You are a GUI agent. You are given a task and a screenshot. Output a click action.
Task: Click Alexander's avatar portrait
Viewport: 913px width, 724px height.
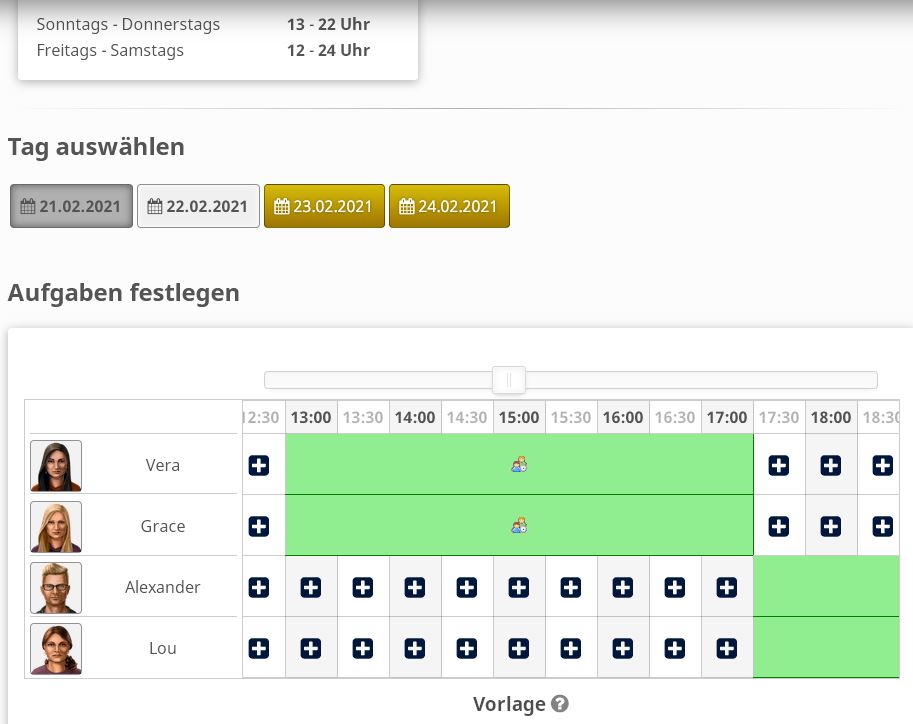(x=56, y=588)
